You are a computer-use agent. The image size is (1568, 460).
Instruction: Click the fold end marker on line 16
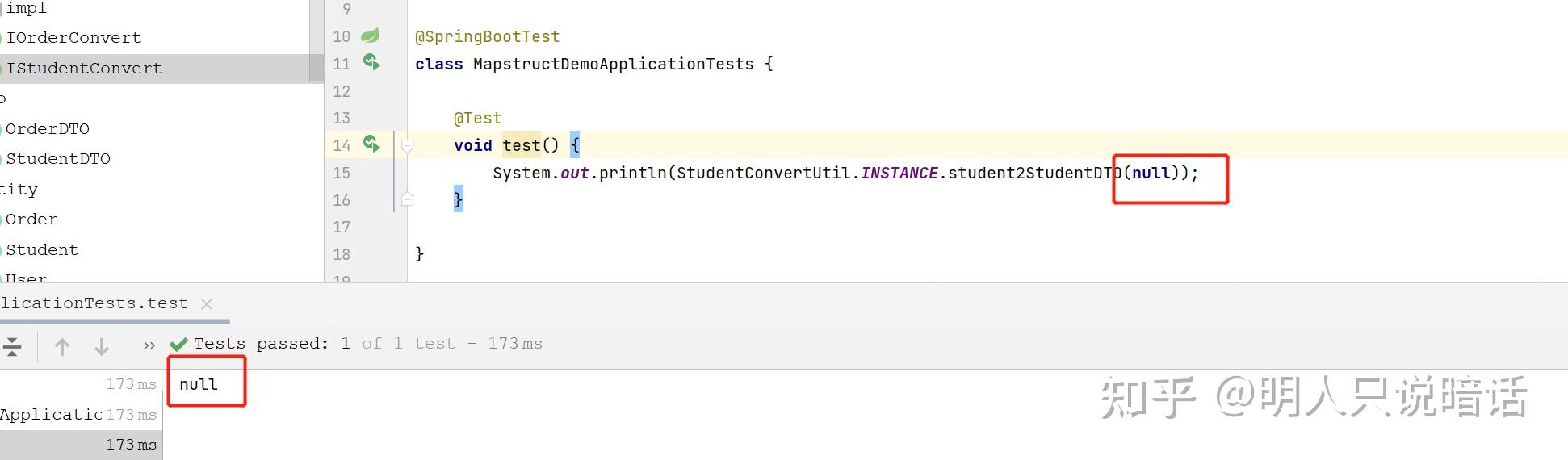408,199
